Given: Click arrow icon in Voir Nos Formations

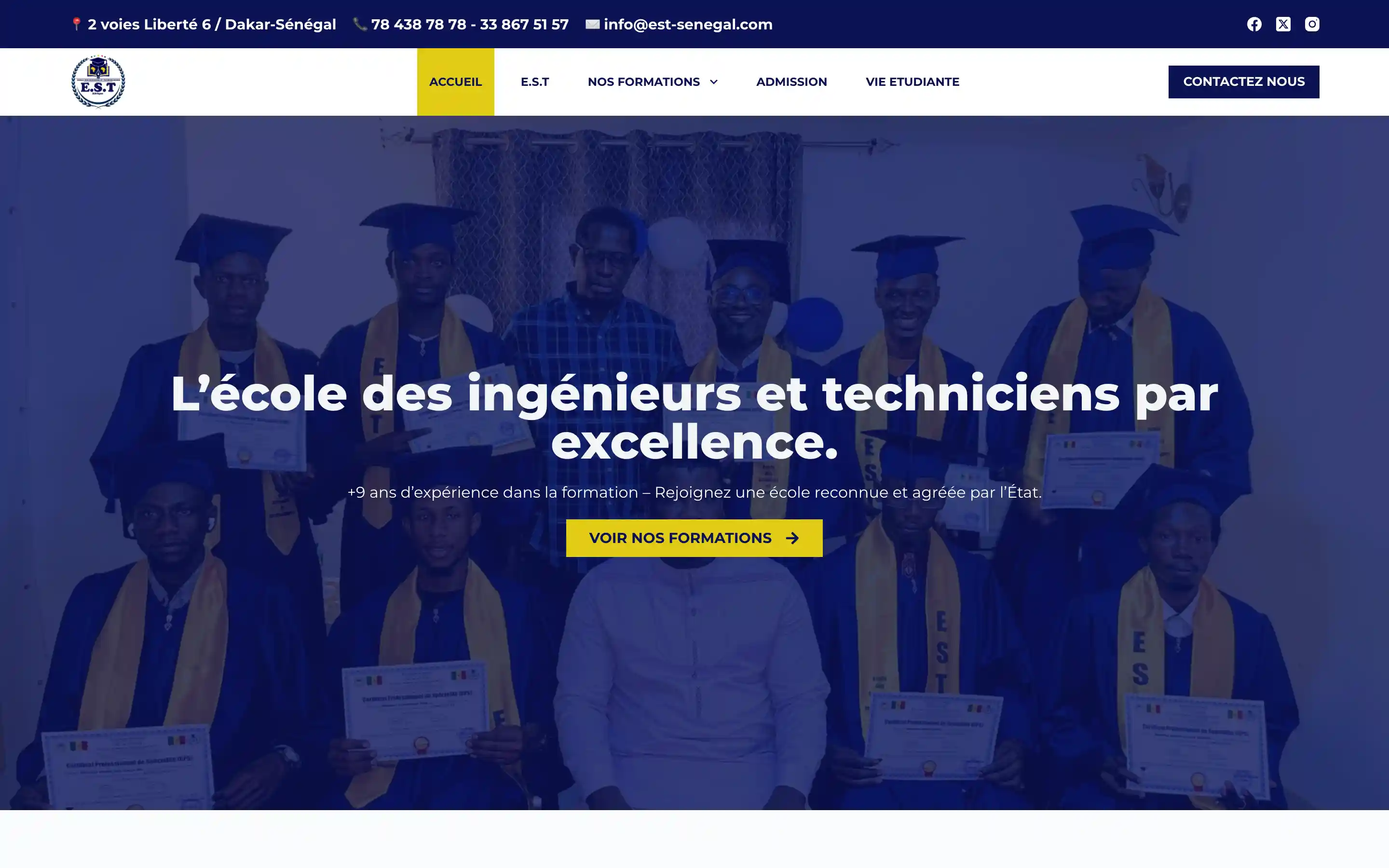Looking at the screenshot, I should click(792, 538).
